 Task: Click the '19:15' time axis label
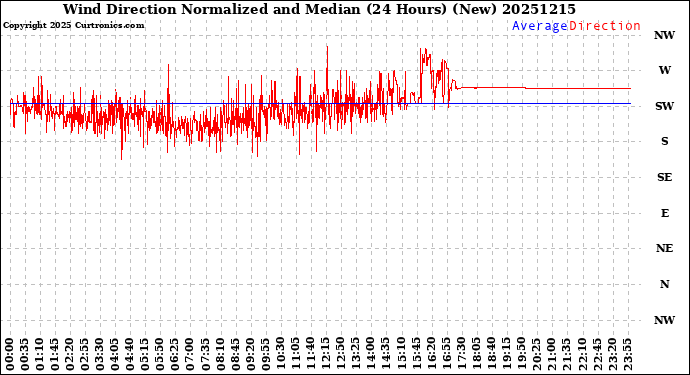(x=506, y=355)
